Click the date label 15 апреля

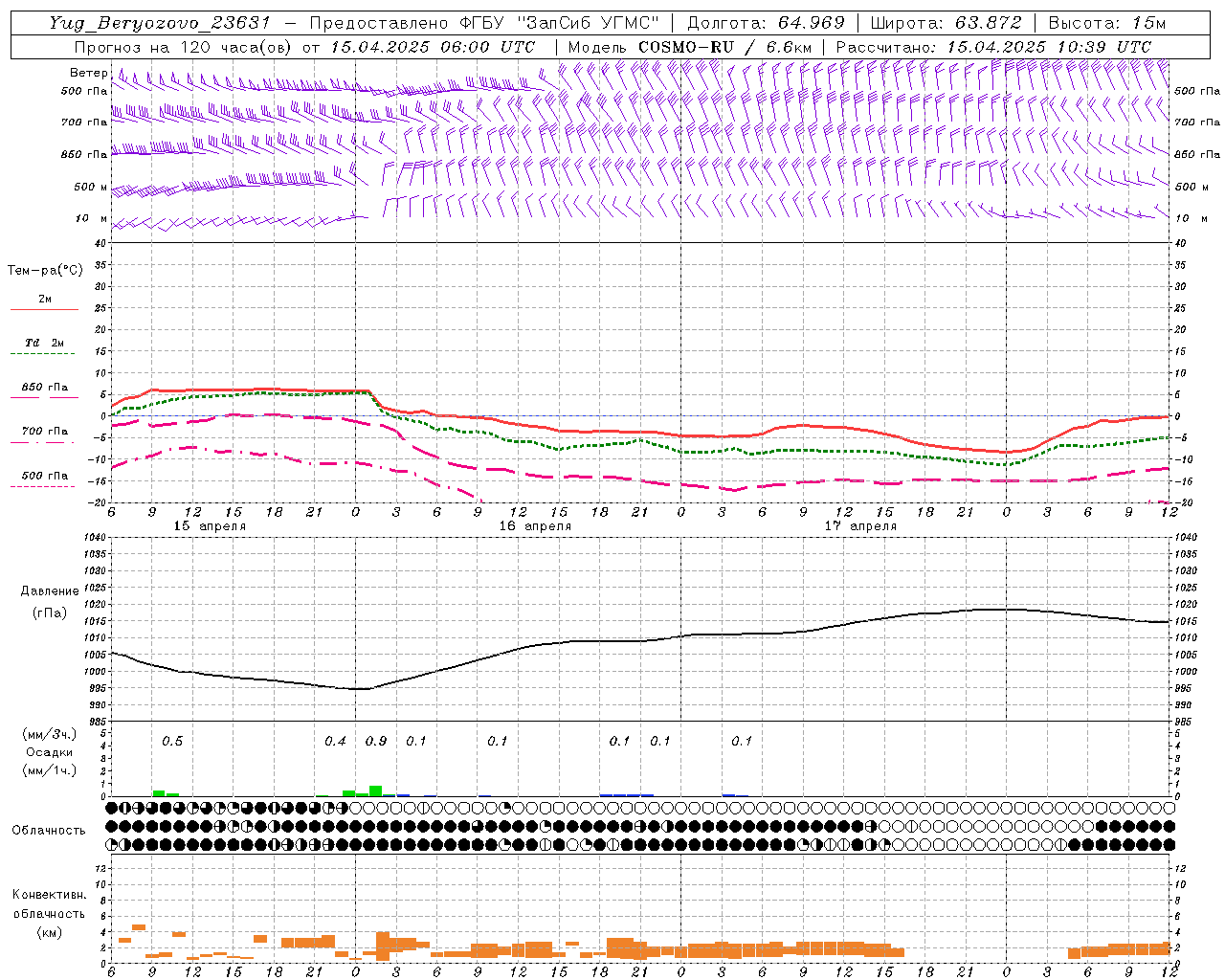[210, 526]
